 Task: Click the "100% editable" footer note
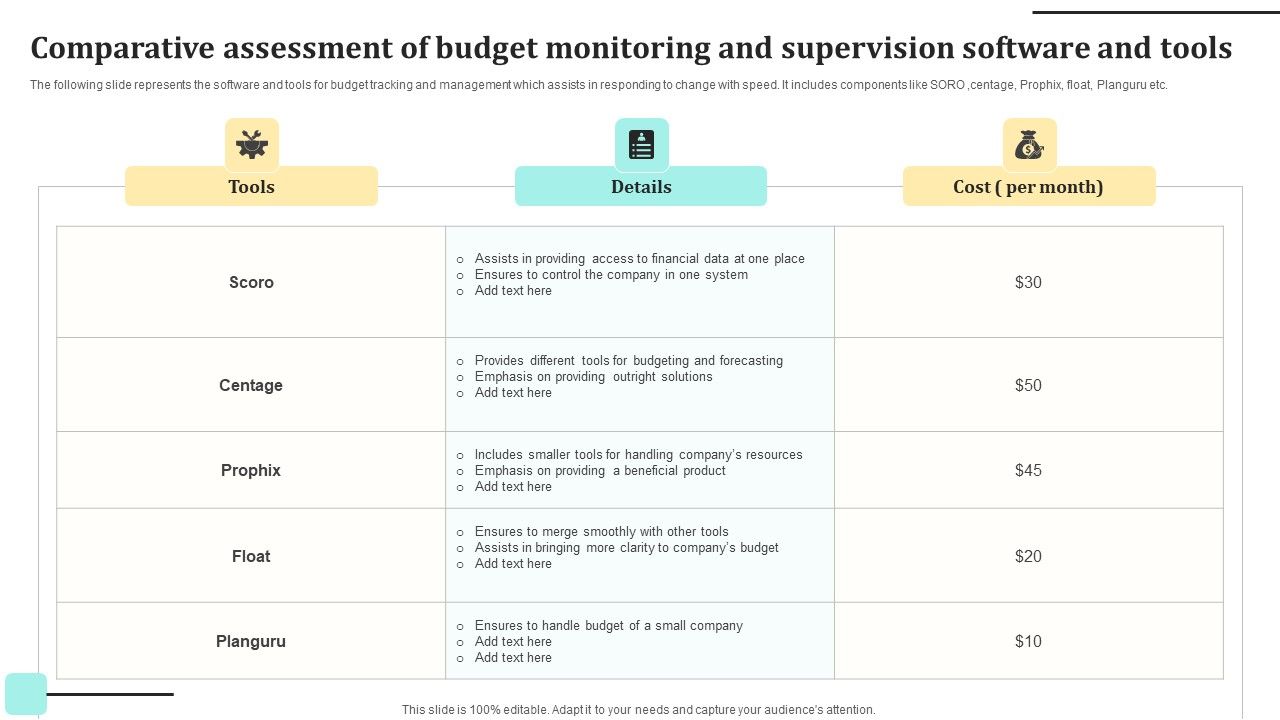[638, 710]
